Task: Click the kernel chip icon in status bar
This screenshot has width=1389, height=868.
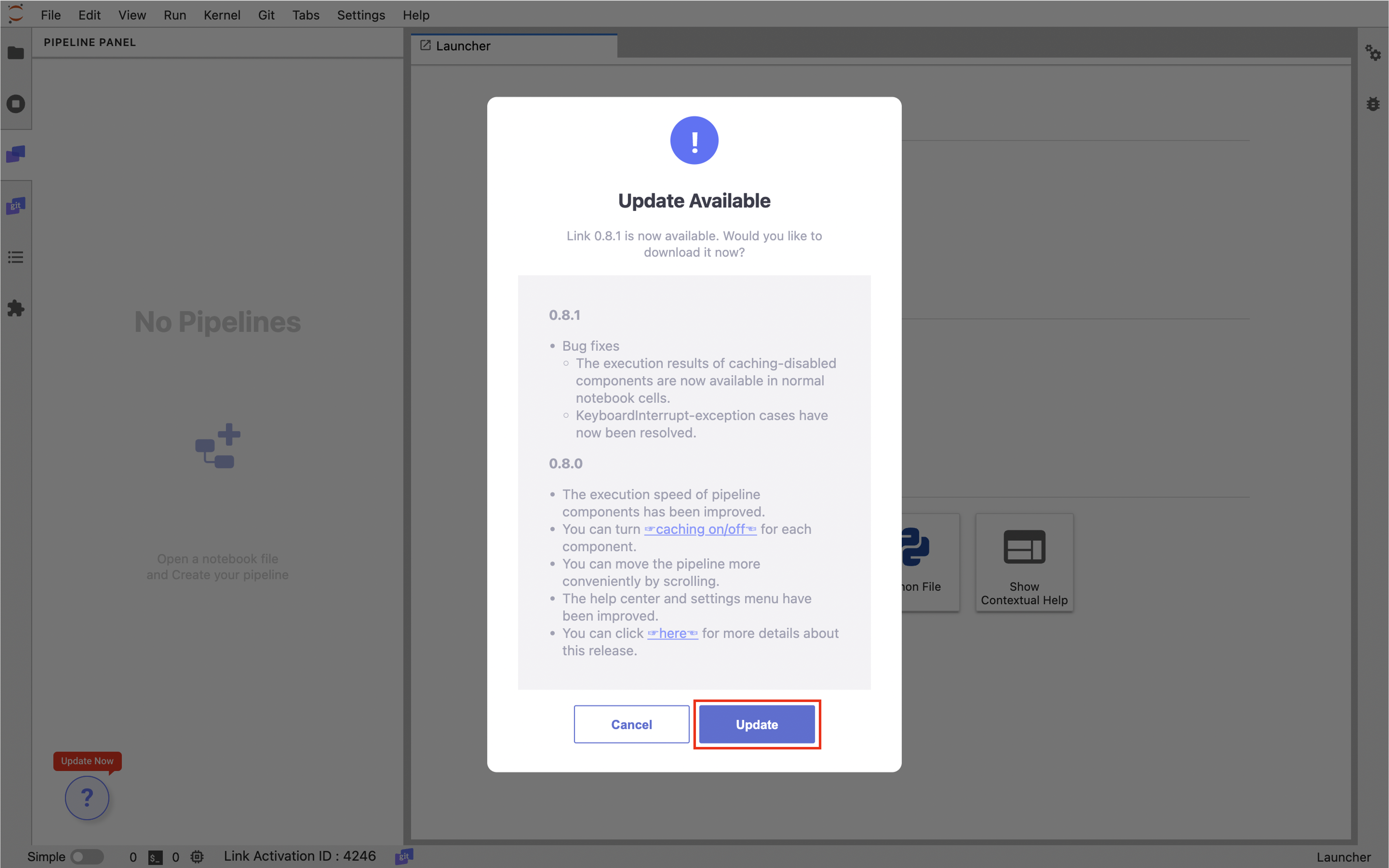Action: click(197, 857)
